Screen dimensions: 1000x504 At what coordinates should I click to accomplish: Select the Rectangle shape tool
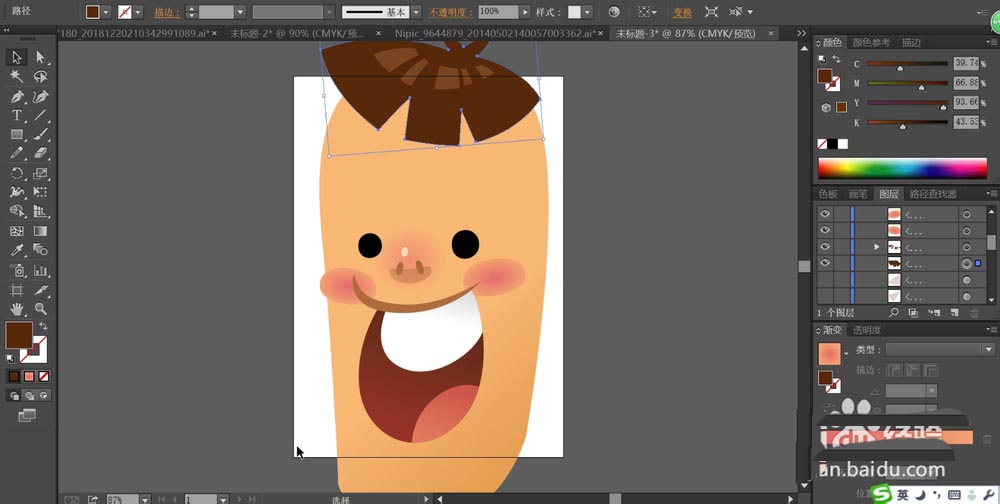[x=17, y=134]
